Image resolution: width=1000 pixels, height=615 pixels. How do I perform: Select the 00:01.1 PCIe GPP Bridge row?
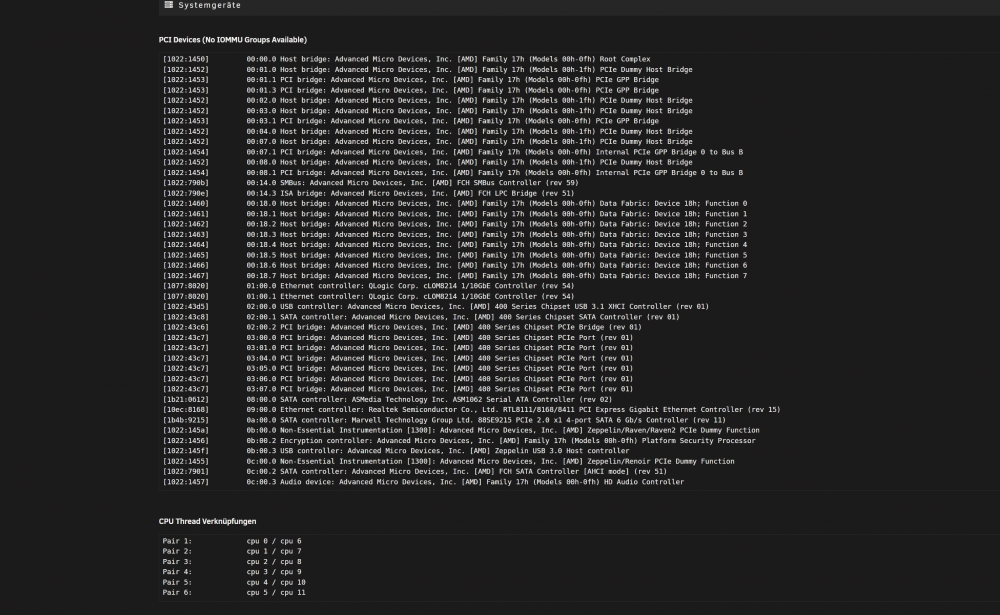coord(410,80)
